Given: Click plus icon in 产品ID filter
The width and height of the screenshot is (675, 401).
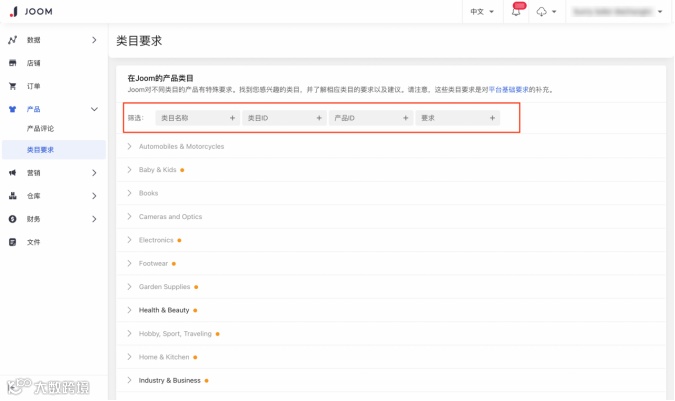Looking at the screenshot, I should click(406, 118).
